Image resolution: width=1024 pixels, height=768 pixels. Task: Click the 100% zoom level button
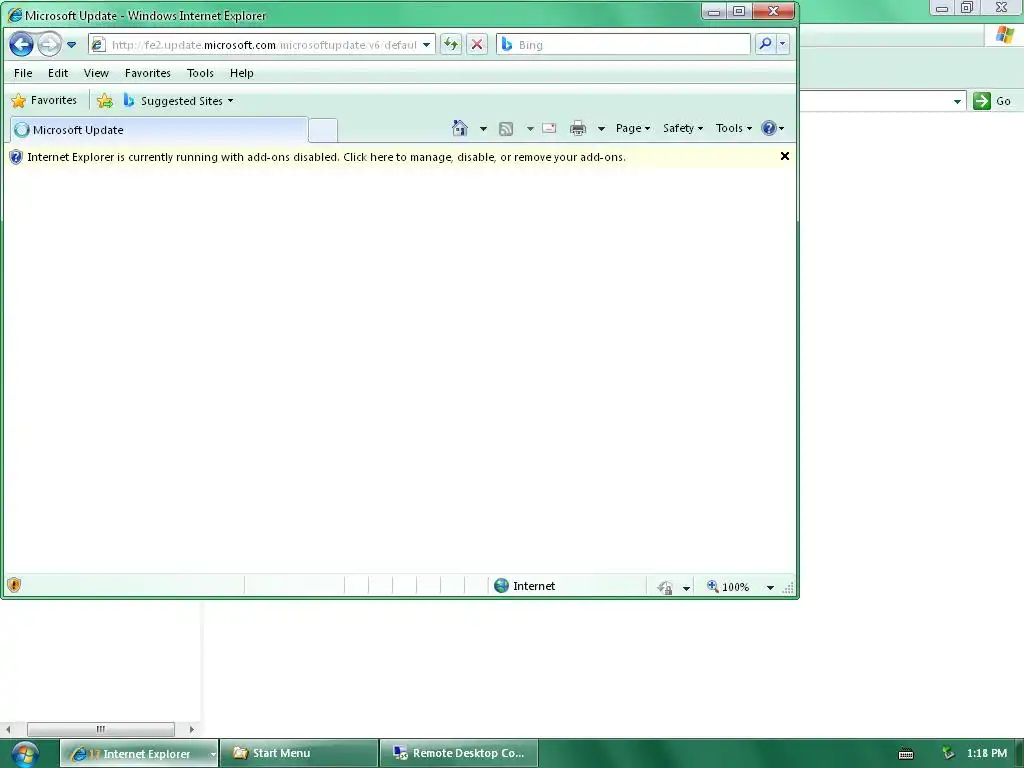click(x=728, y=586)
